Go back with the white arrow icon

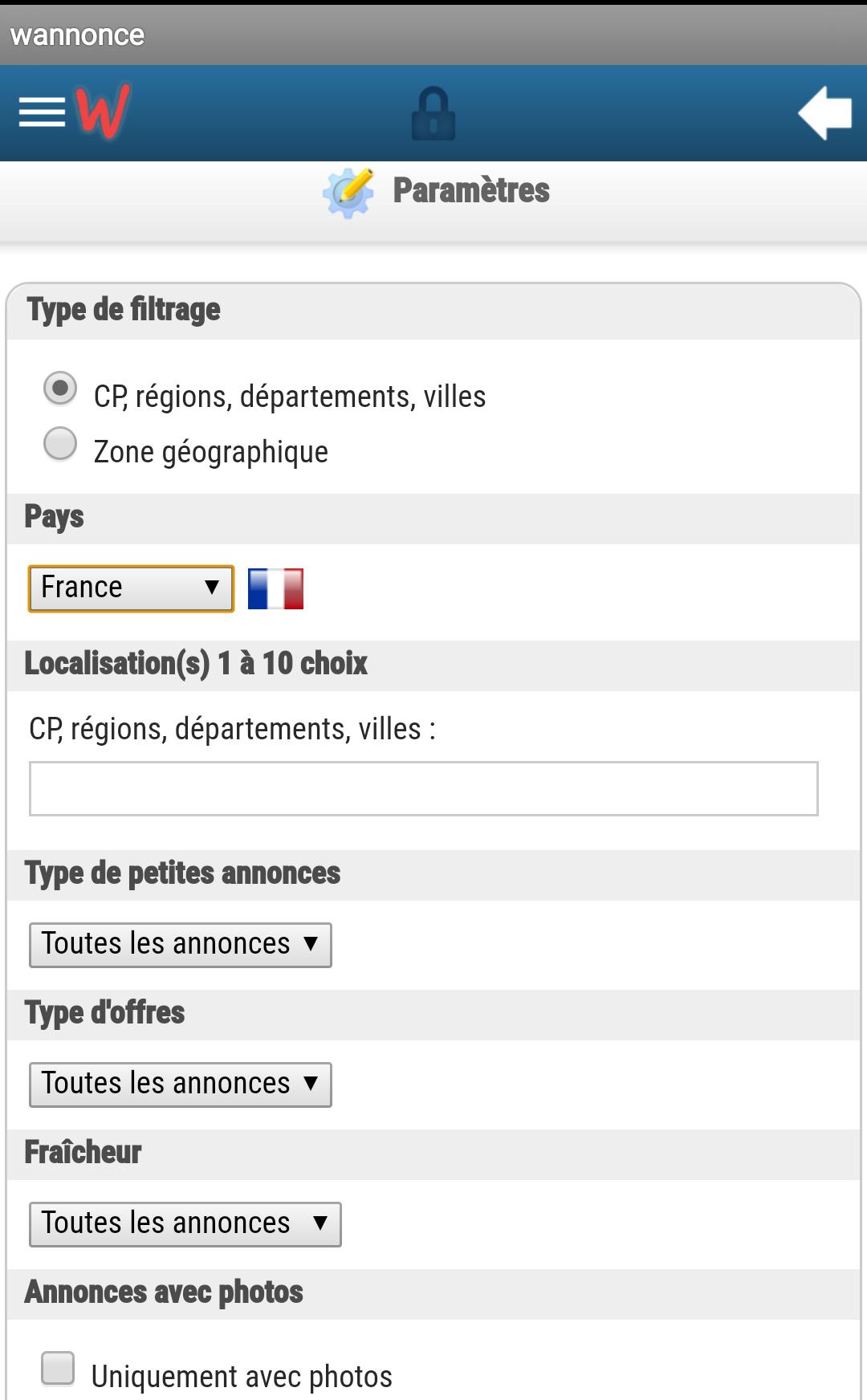824,113
